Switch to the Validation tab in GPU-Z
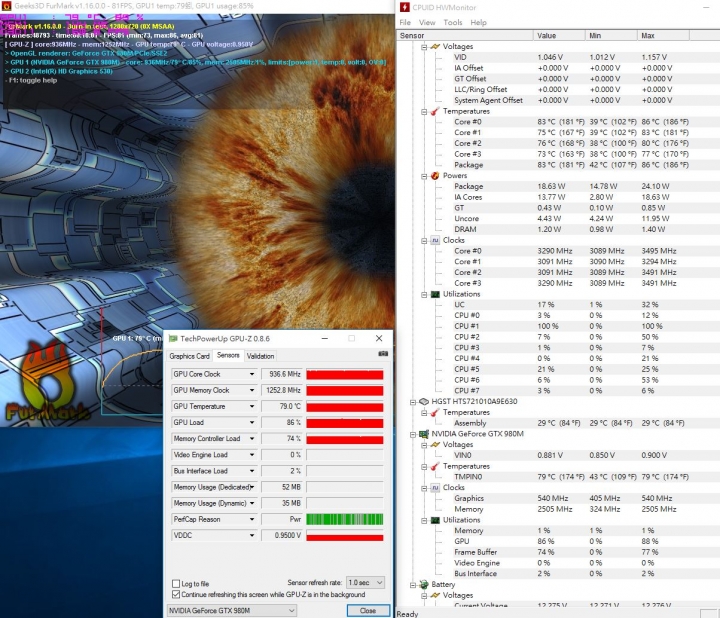720x618 pixels. [x=260, y=356]
